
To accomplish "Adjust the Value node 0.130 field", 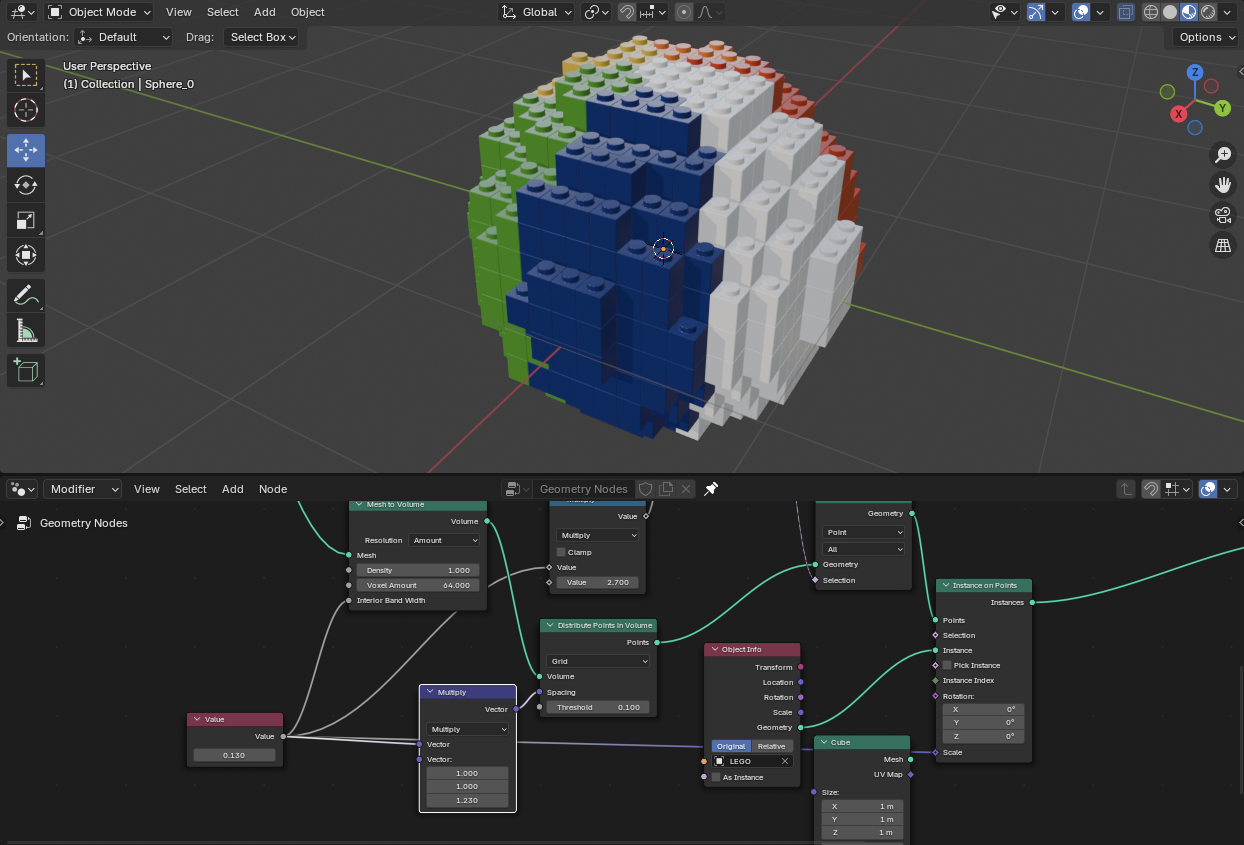I will 234,755.
